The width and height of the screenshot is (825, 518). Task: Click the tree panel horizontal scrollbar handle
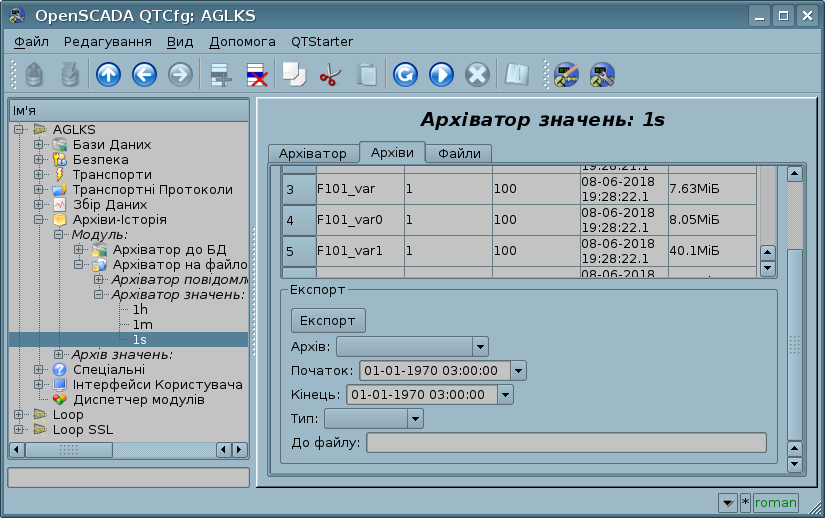point(69,450)
